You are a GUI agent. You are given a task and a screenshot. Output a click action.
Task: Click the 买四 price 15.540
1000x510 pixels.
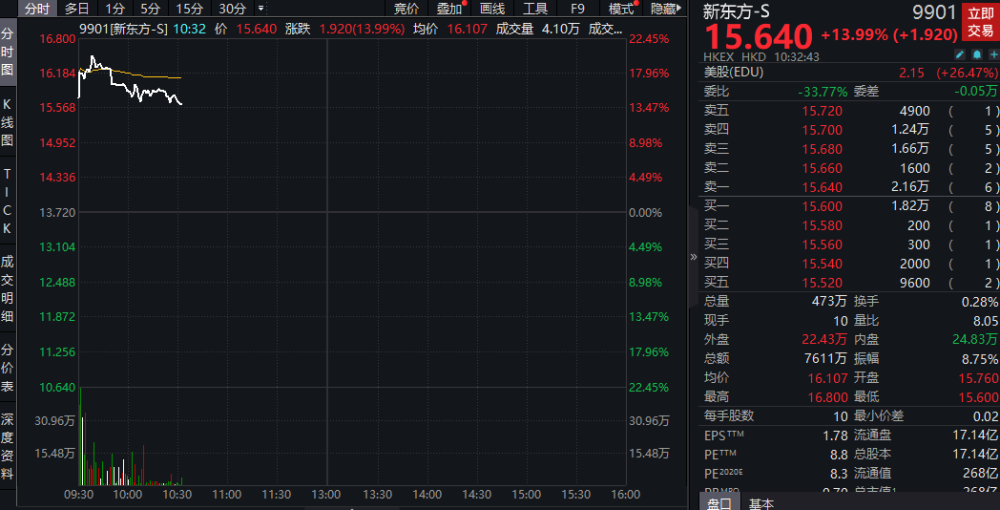click(822, 264)
